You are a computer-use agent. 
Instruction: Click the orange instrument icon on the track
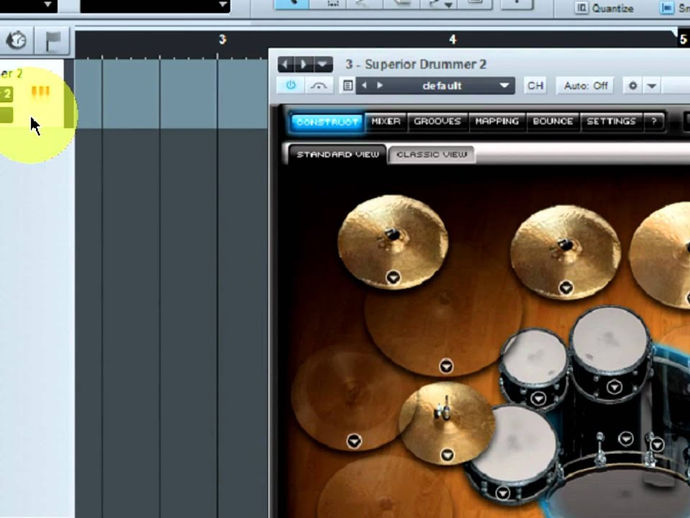[x=40, y=92]
